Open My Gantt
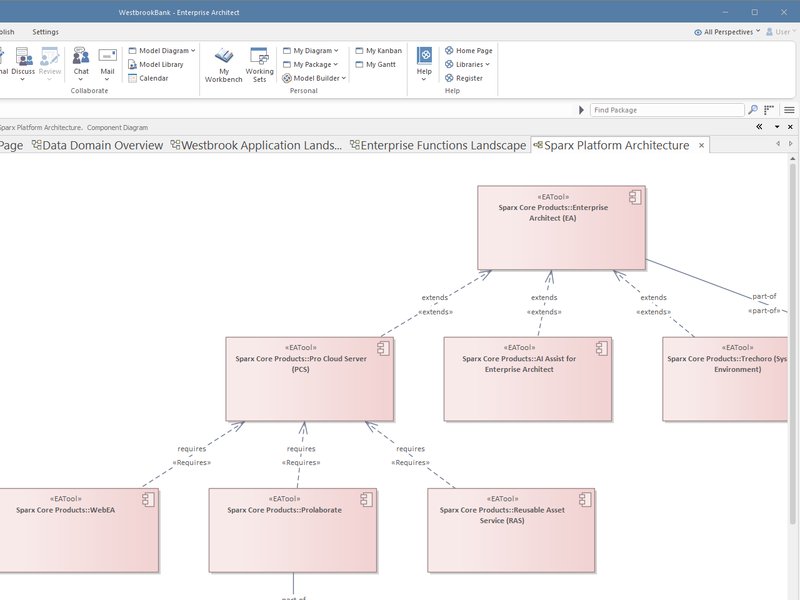 tap(376, 64)
